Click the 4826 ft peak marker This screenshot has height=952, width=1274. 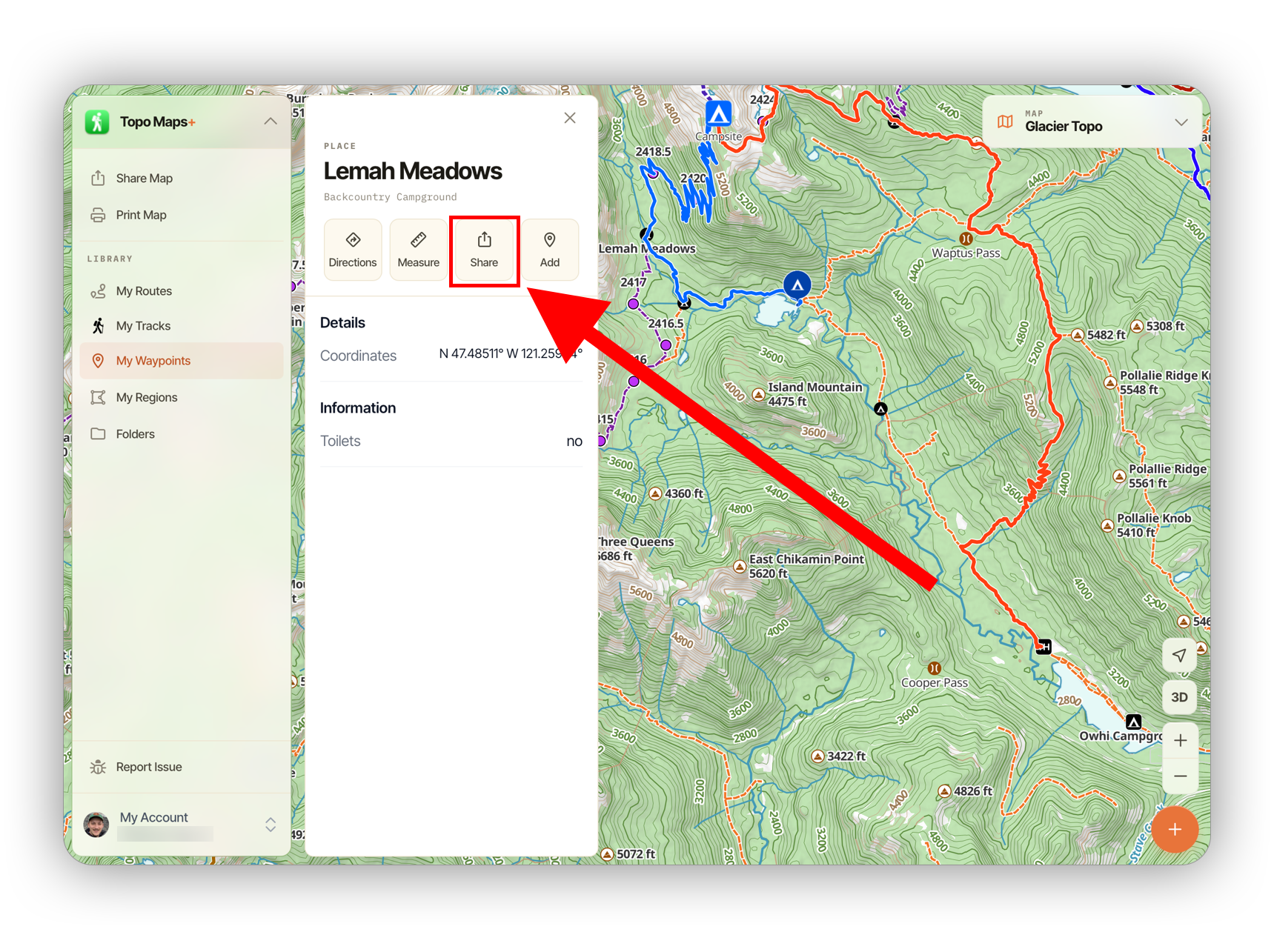click(x=944, y=791)
